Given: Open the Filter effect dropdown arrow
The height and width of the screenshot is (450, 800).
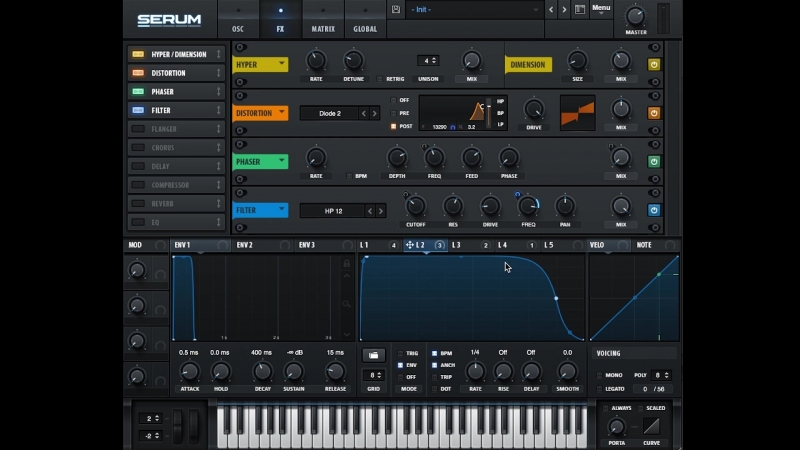Looking at the screenshot, I should pos(281,209).
